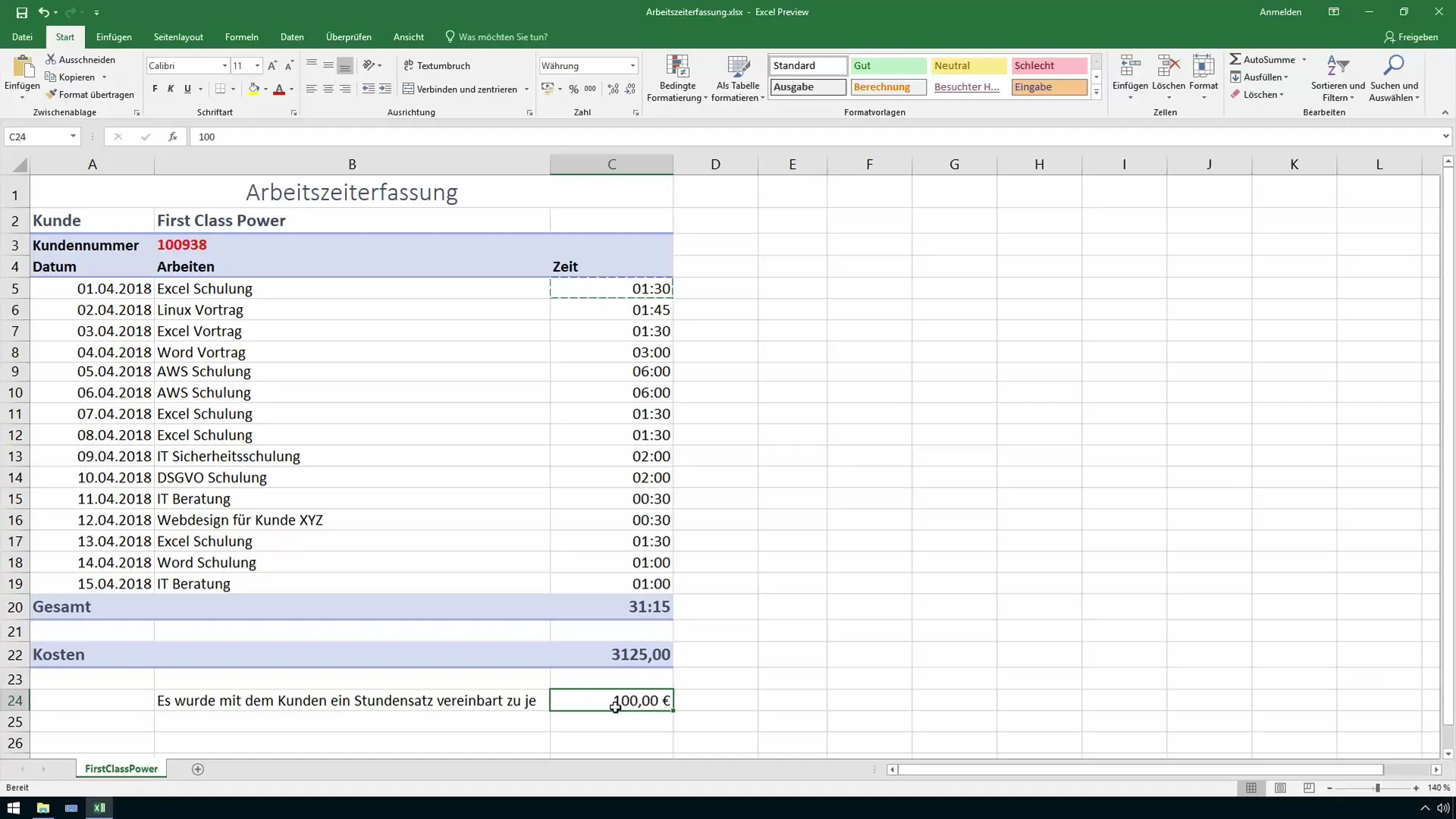Screen dimensions: 1456x819
Task: Apply percent number format
Action: coord(574,89)
